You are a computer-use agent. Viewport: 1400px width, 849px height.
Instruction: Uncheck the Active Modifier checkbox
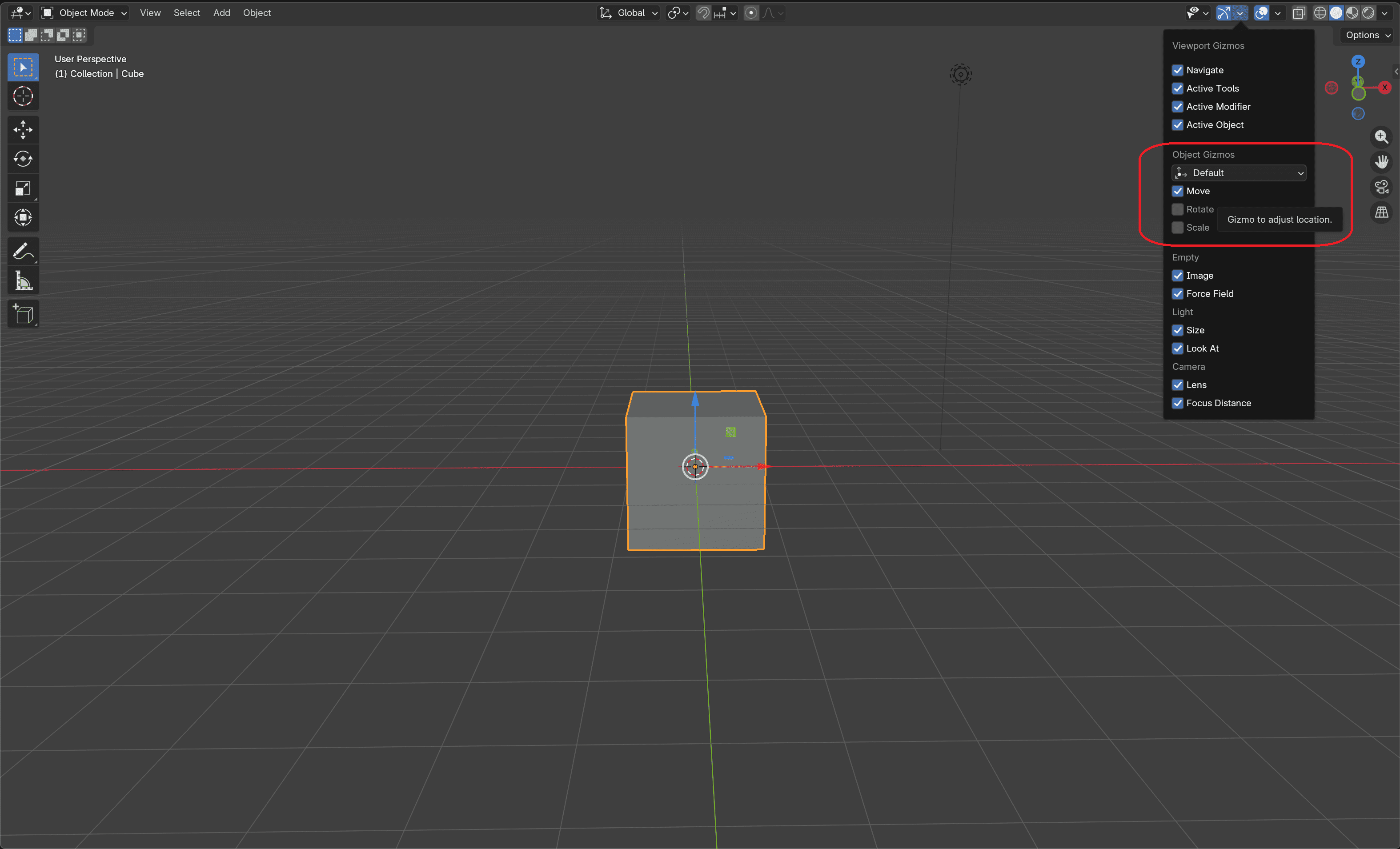tap(1178, 106)
